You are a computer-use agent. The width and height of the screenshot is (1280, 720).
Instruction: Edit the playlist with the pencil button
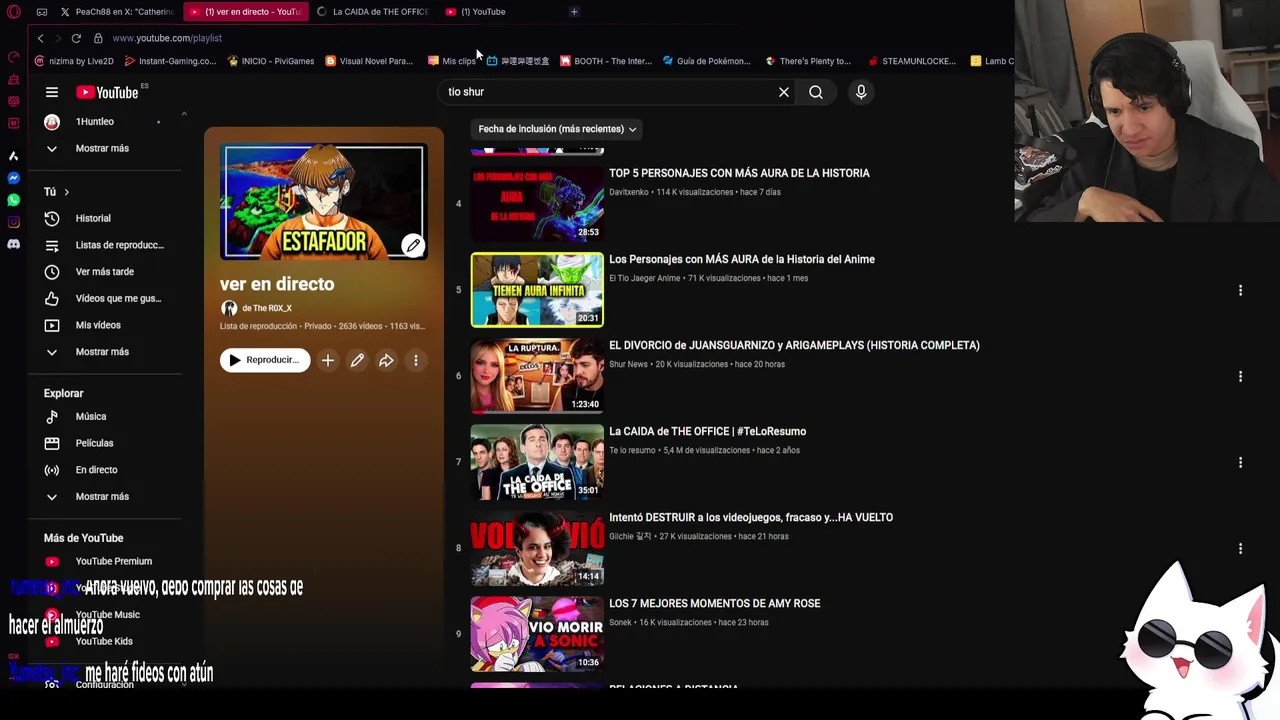(x=357, y=360)
